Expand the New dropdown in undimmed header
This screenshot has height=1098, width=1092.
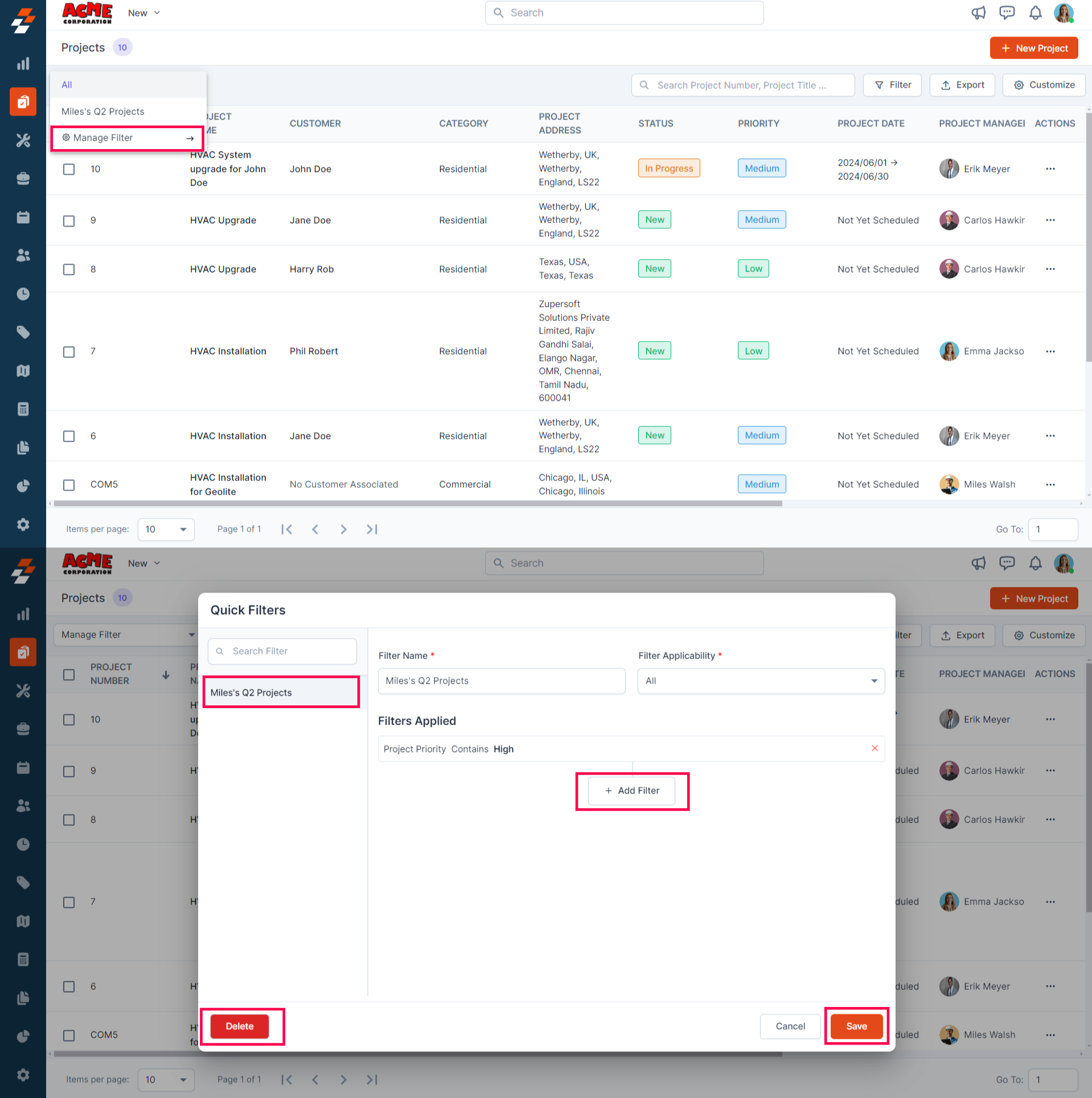click(x=144, y=13)
